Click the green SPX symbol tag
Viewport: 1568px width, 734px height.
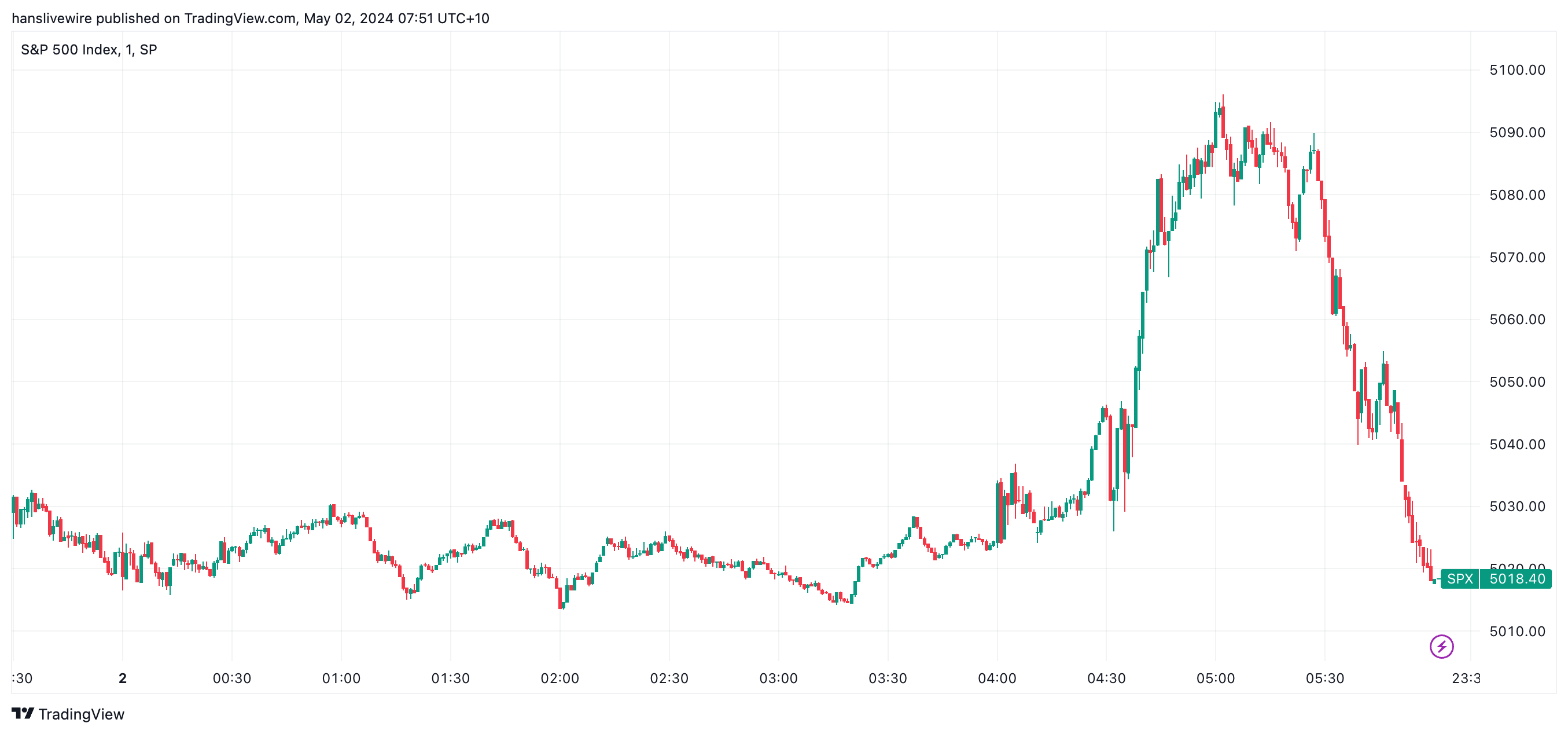point(1460,579)
